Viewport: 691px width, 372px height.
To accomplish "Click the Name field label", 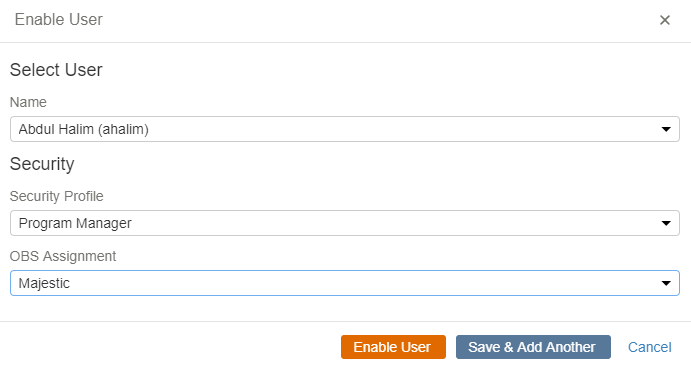I will pos(28,102).
